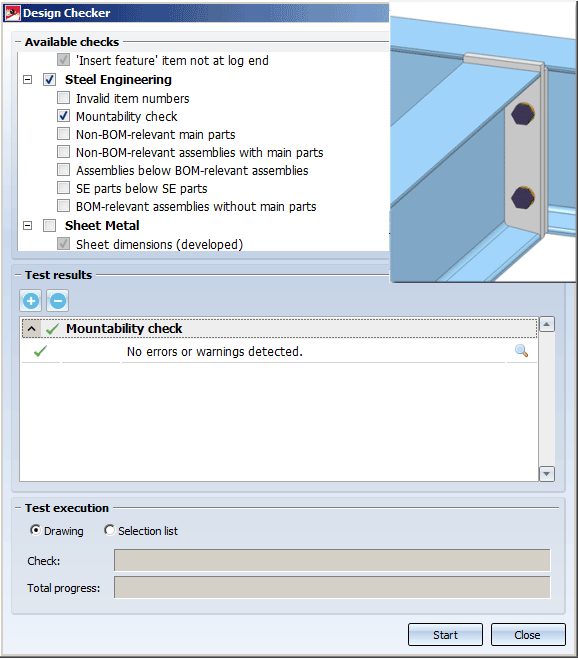Click the 3D beam connection preview image
The height and width of the screenshot is (660, 578).
(x=483, y=143)
